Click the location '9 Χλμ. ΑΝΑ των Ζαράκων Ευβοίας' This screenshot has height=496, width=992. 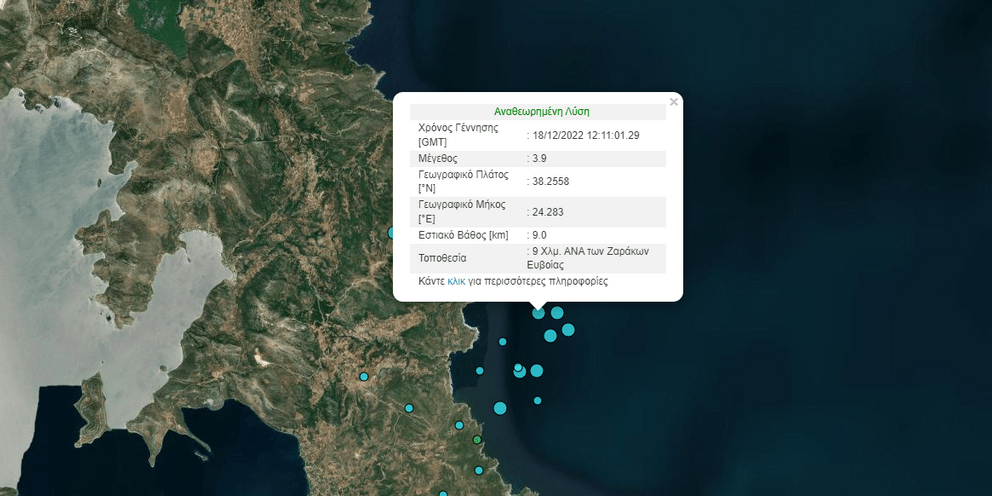click(587, 258)
